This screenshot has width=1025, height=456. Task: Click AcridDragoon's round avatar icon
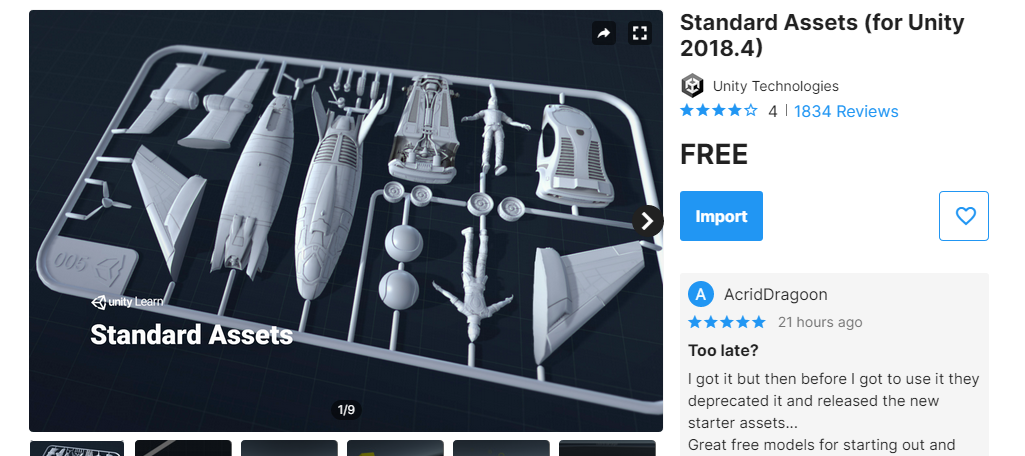tap(701, 295)
